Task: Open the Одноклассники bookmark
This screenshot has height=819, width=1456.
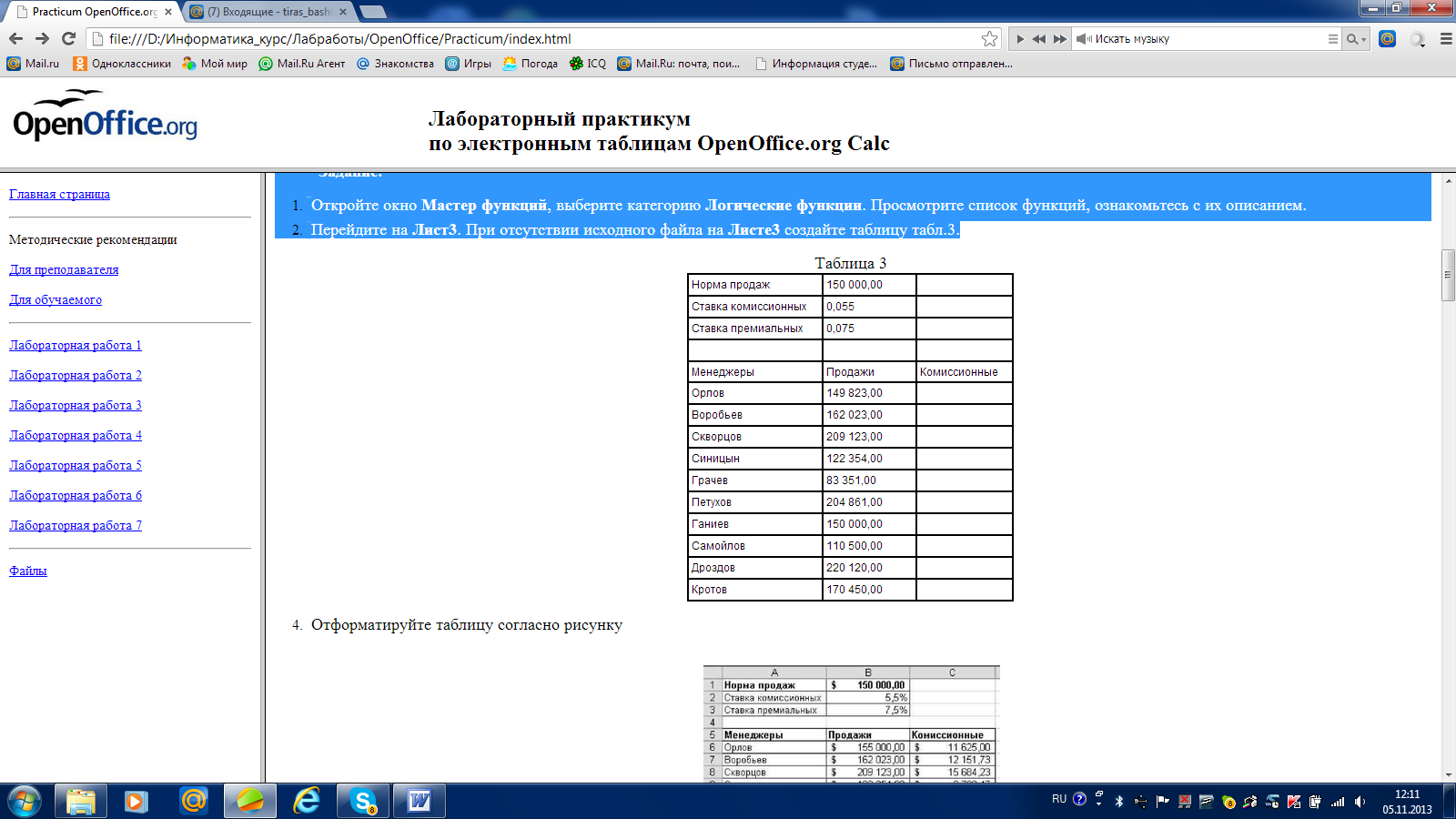Action: coord(122,64)
